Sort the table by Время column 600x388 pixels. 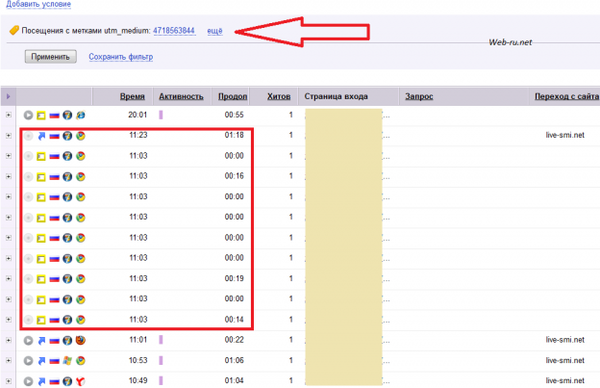(x=132, y=97)
